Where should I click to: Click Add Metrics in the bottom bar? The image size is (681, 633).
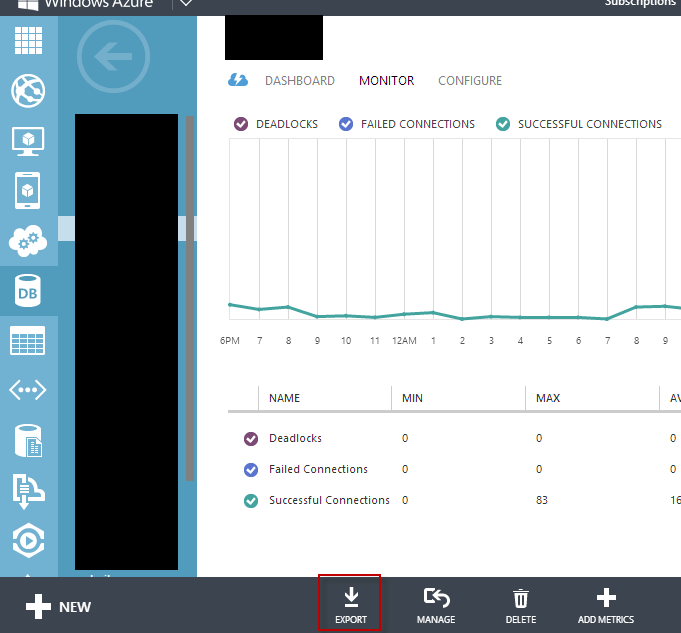605,605
